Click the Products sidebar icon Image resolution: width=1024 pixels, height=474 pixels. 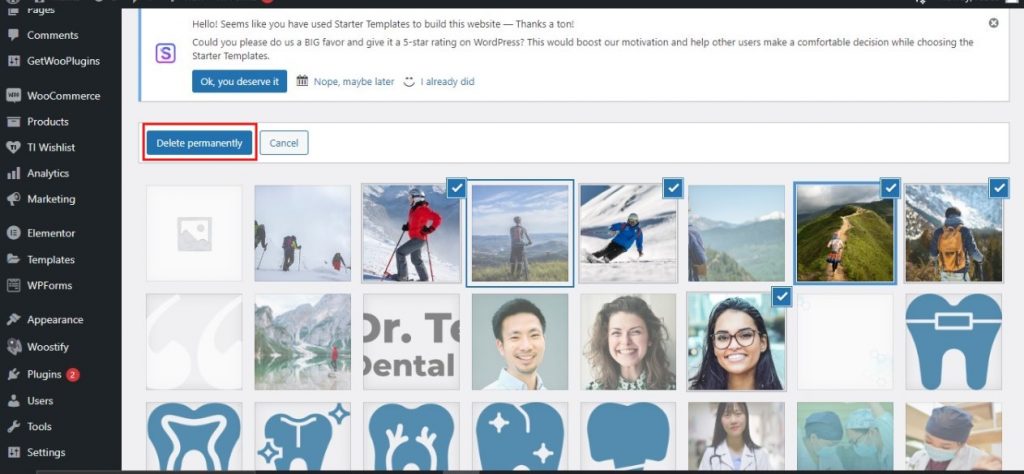tap(13, 121)
